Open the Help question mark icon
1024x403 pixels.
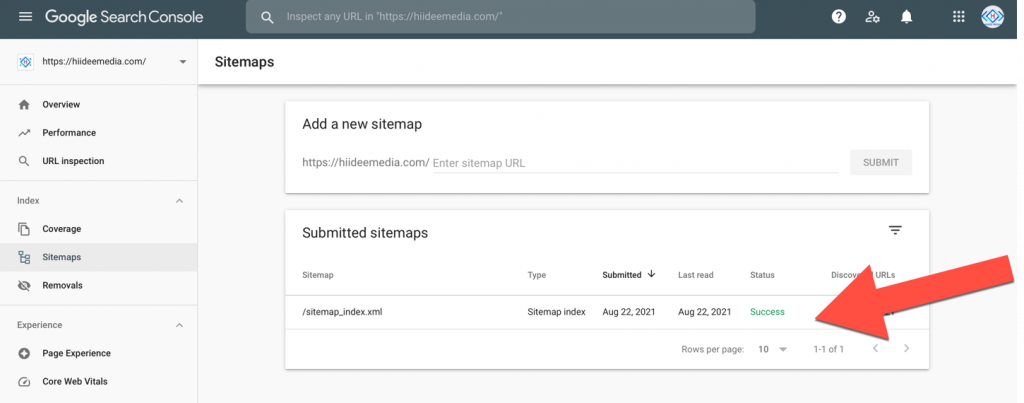coord(839,17)
